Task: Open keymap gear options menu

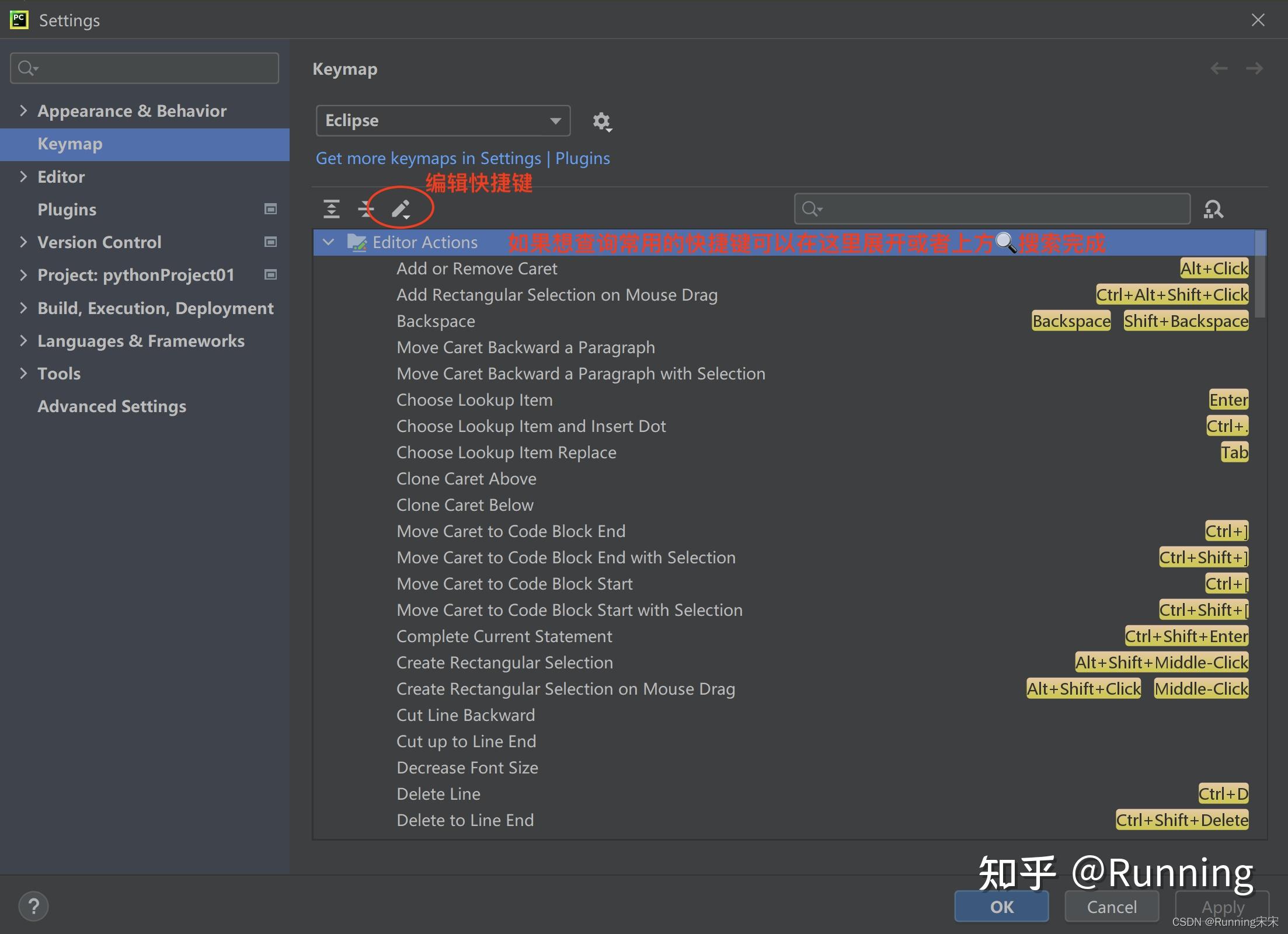Action: [602, 121]
